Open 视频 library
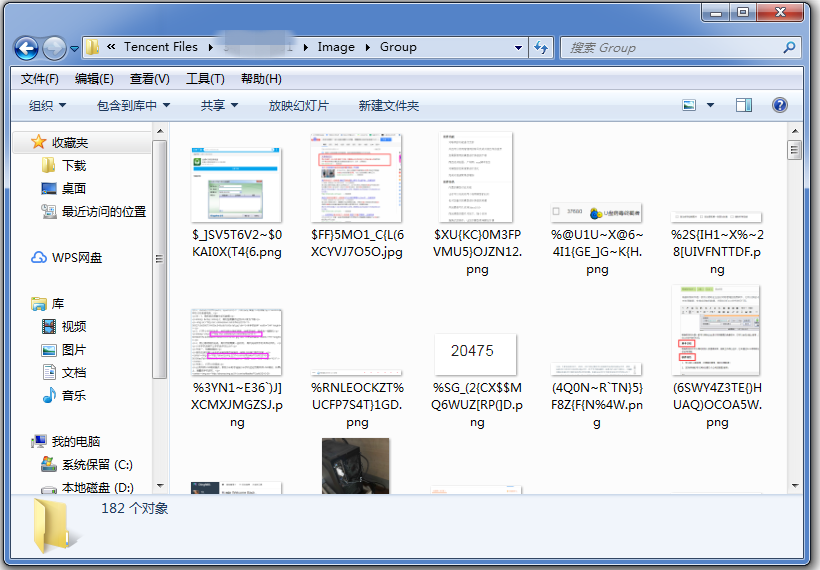This screenshot has width=820, height=570. (x=74, y=327)
